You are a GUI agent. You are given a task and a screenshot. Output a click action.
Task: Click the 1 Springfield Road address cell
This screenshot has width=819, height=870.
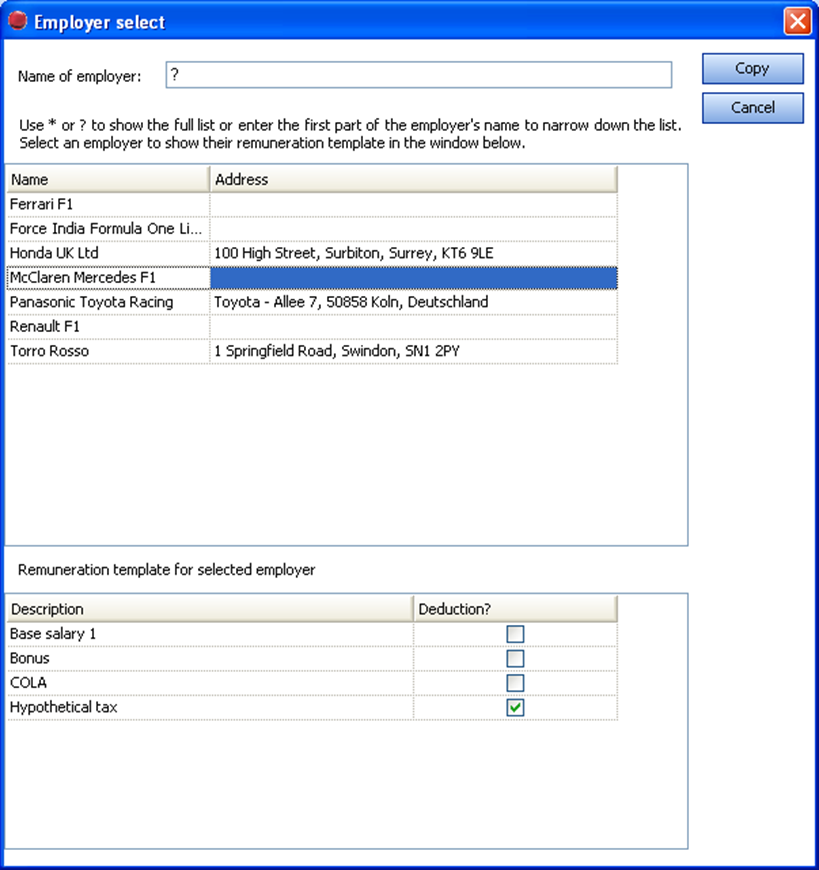pos(413,351)
